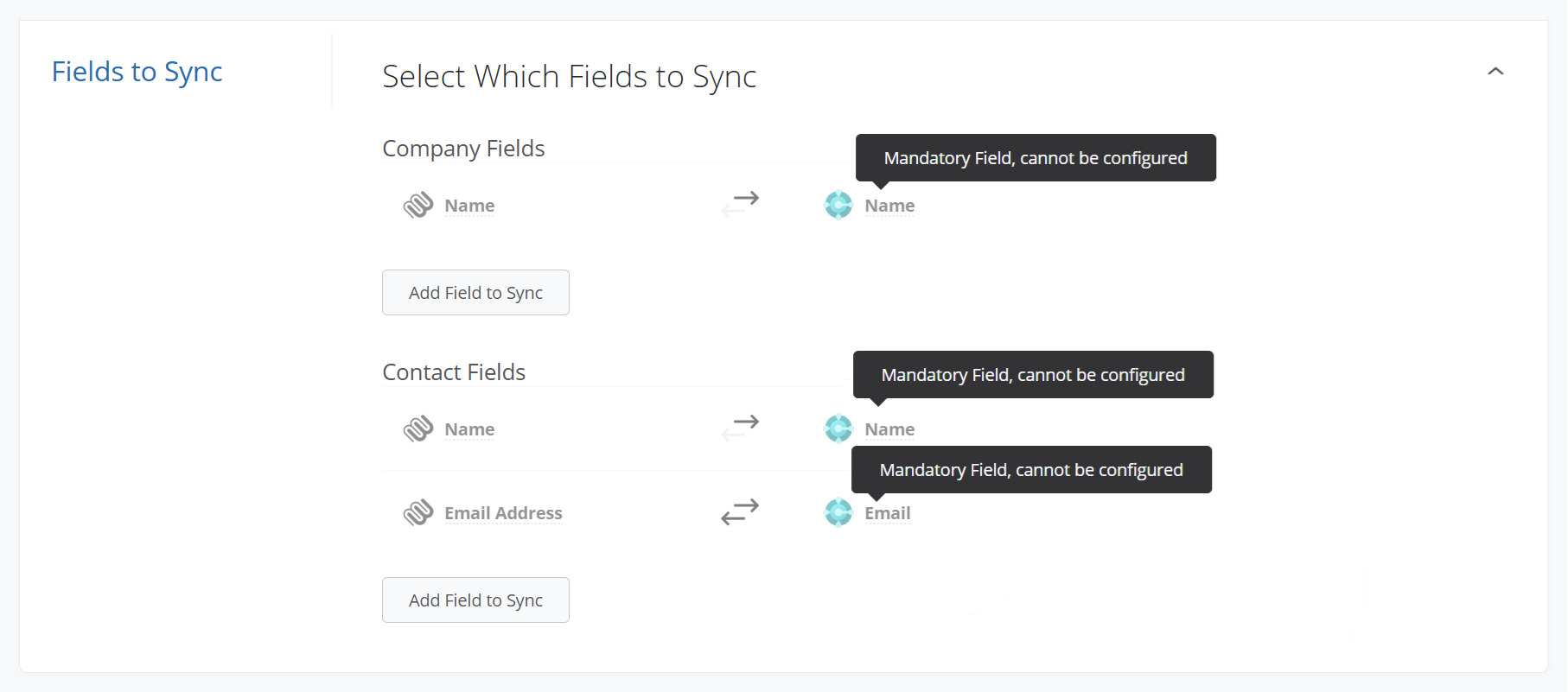
Task: Add Field to Sync under Contact Fields
Action: tap(475, 600)
